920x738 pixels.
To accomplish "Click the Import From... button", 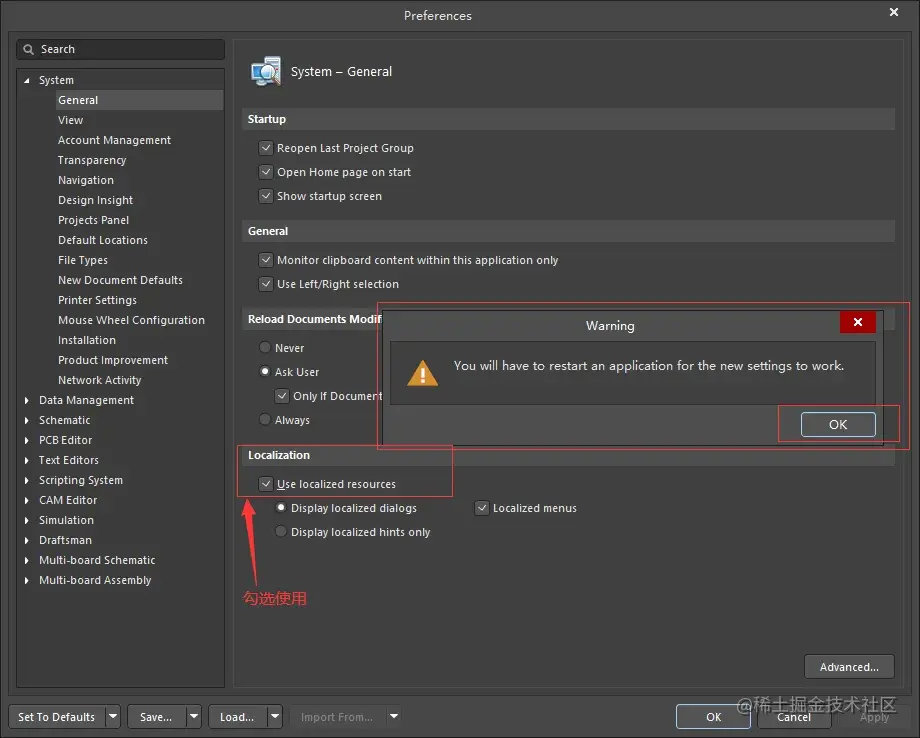I will [337, 716].
